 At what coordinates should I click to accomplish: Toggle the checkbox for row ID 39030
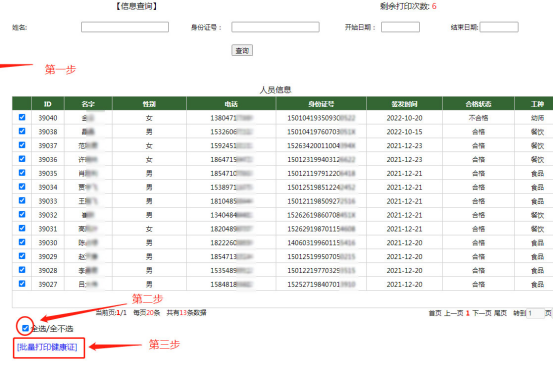[22, 242]
